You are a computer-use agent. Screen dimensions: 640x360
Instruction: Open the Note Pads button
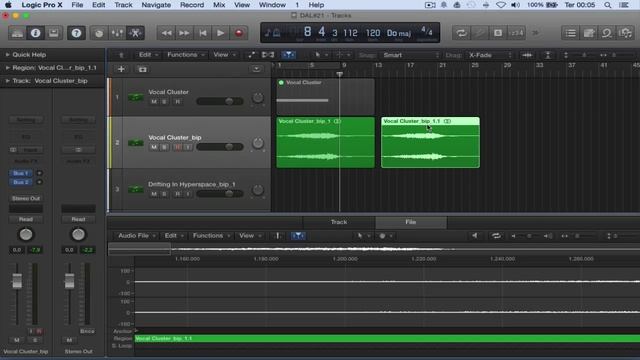[589, 33]
